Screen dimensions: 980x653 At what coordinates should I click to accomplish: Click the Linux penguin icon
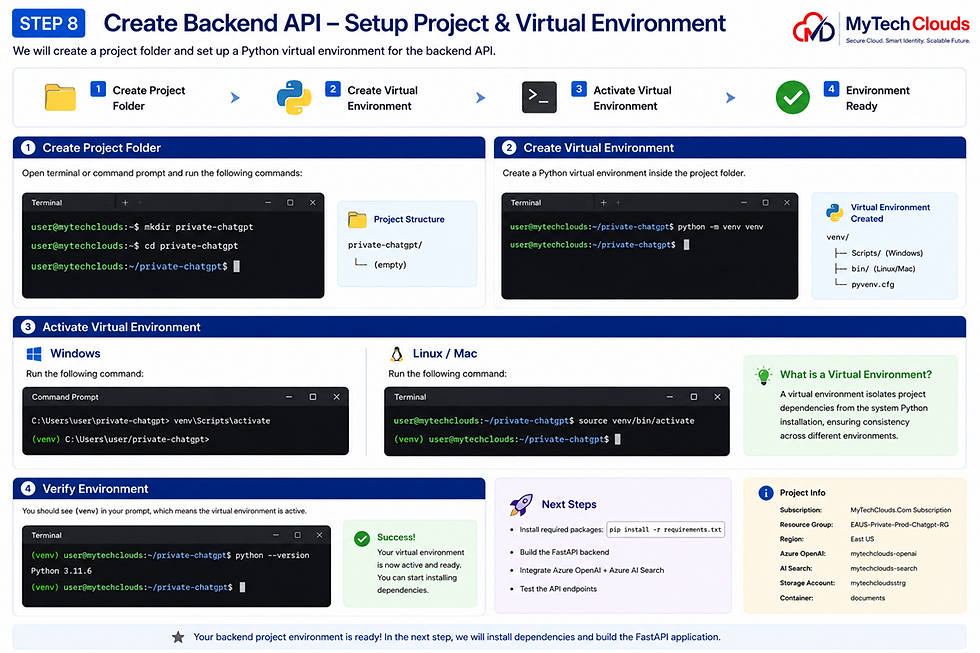pos(396,354)
